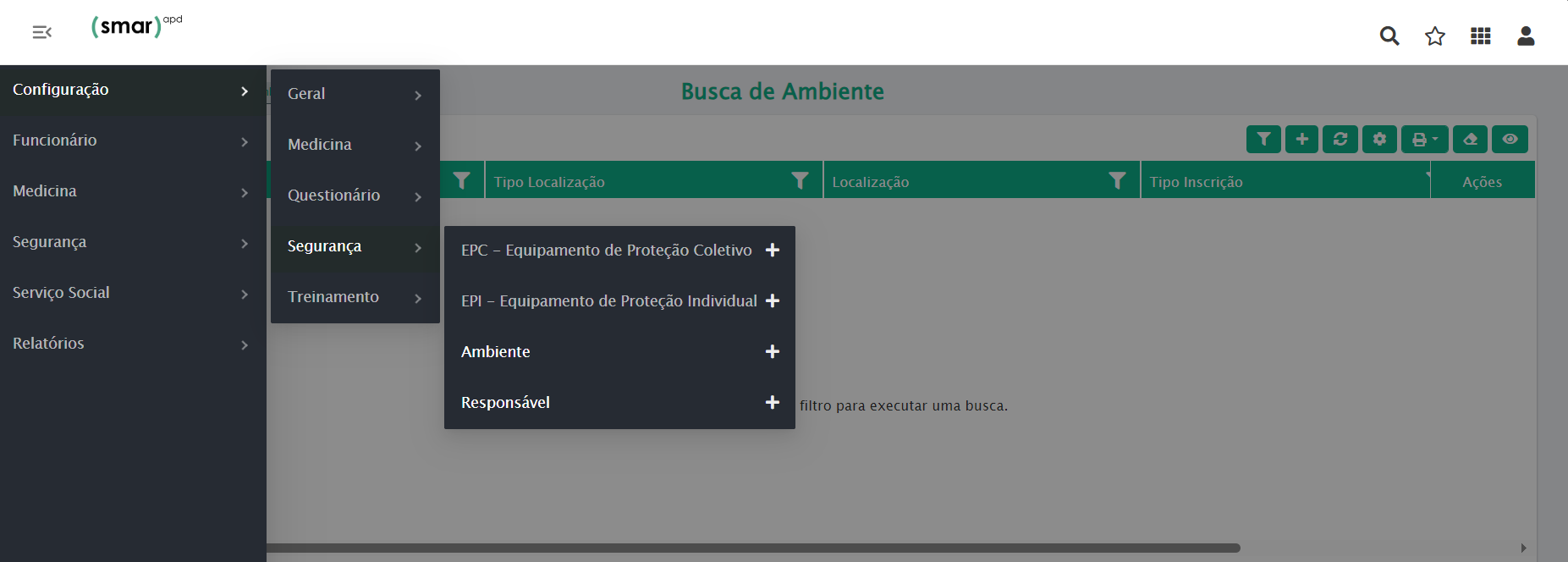The height and width of the screenshot is (562, 1568).
Task: Open the green gear settings button
Action: [x=1379, y=139]
